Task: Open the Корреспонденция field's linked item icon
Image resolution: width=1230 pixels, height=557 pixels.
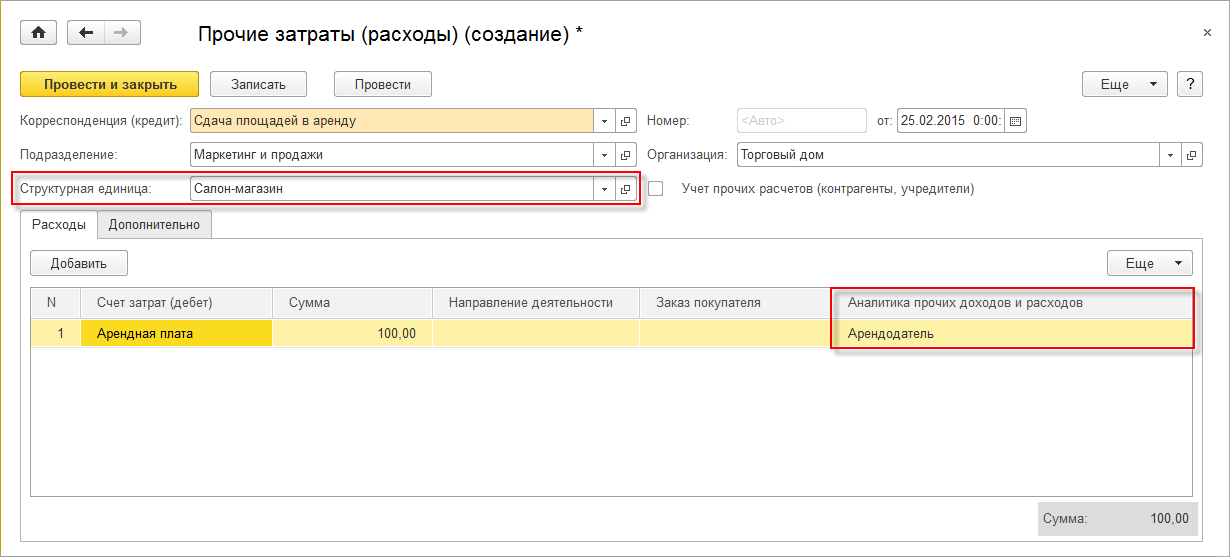Action: pyautogui.click(x=627, y=121)
